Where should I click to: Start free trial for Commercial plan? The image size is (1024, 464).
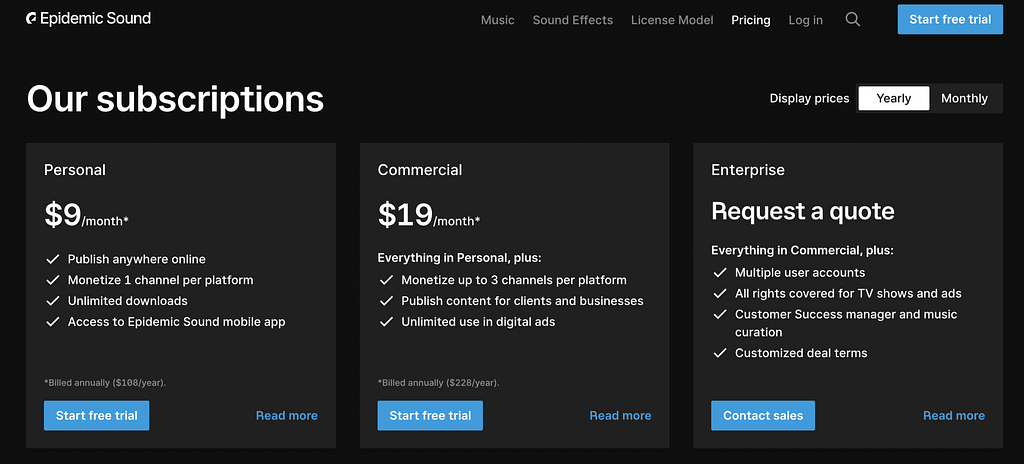pyautogui.click(x=430, y=415)
